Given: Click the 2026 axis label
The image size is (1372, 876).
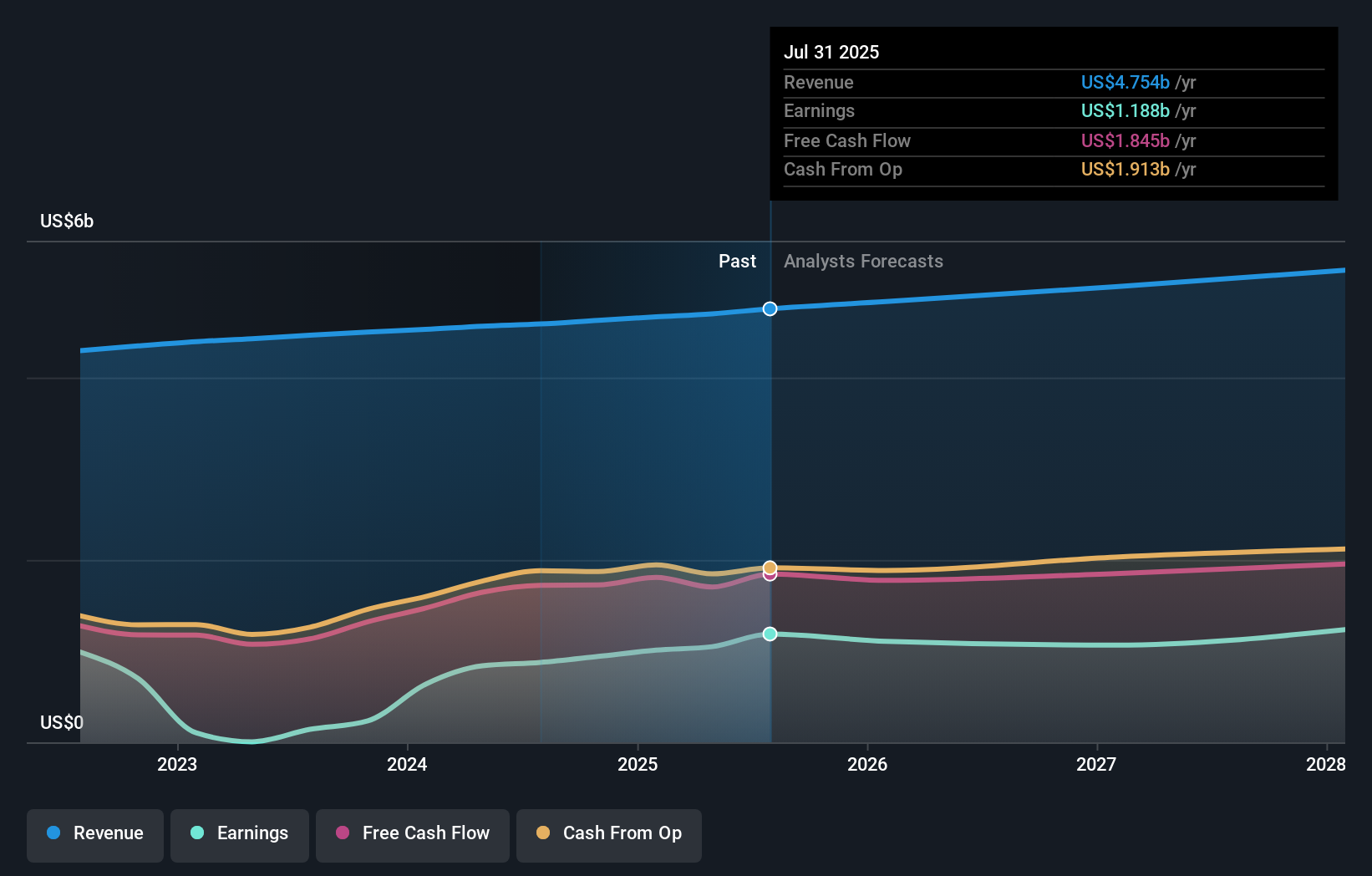Looking at the screenshot, I should click(868, 764).
